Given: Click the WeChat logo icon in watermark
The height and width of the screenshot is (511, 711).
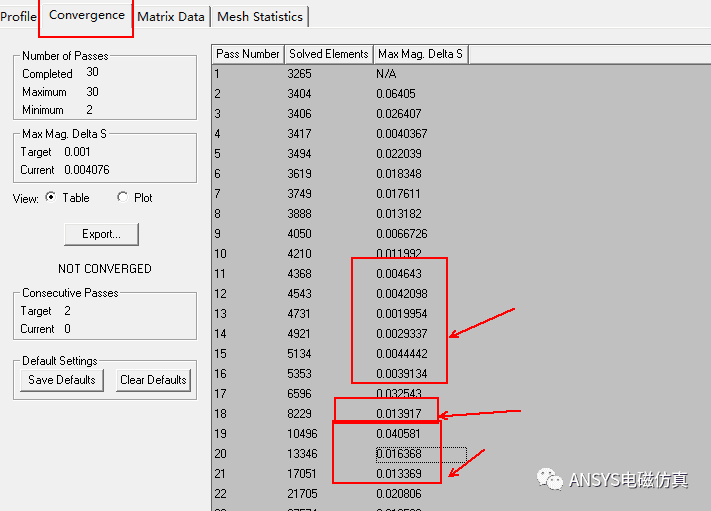Looking at the screenshot, I should (x=552, y=480).
